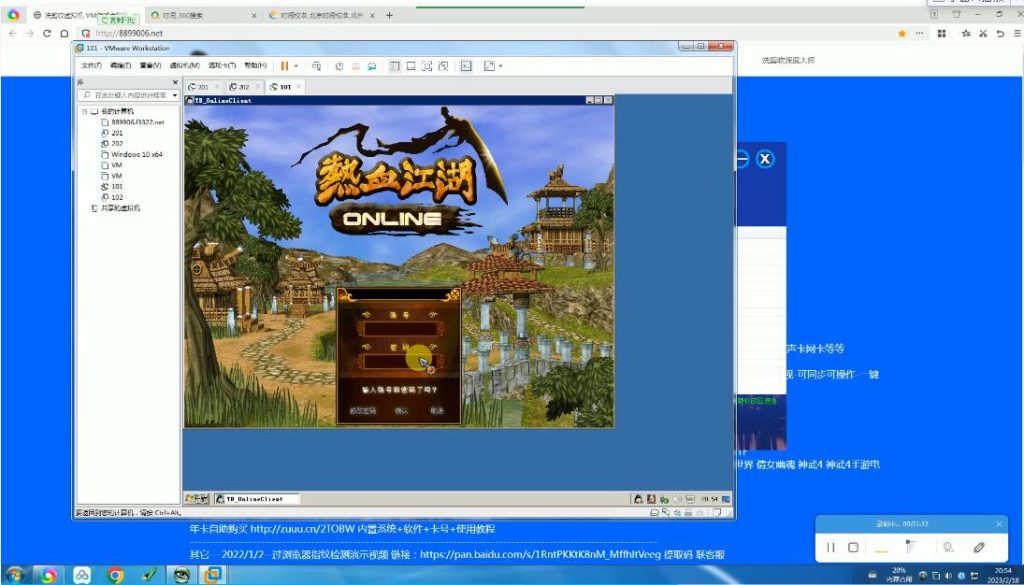Open the snapshot manager icon
Image resolution: width=1024 pixels, height=585 pixels.
(372, 66)
